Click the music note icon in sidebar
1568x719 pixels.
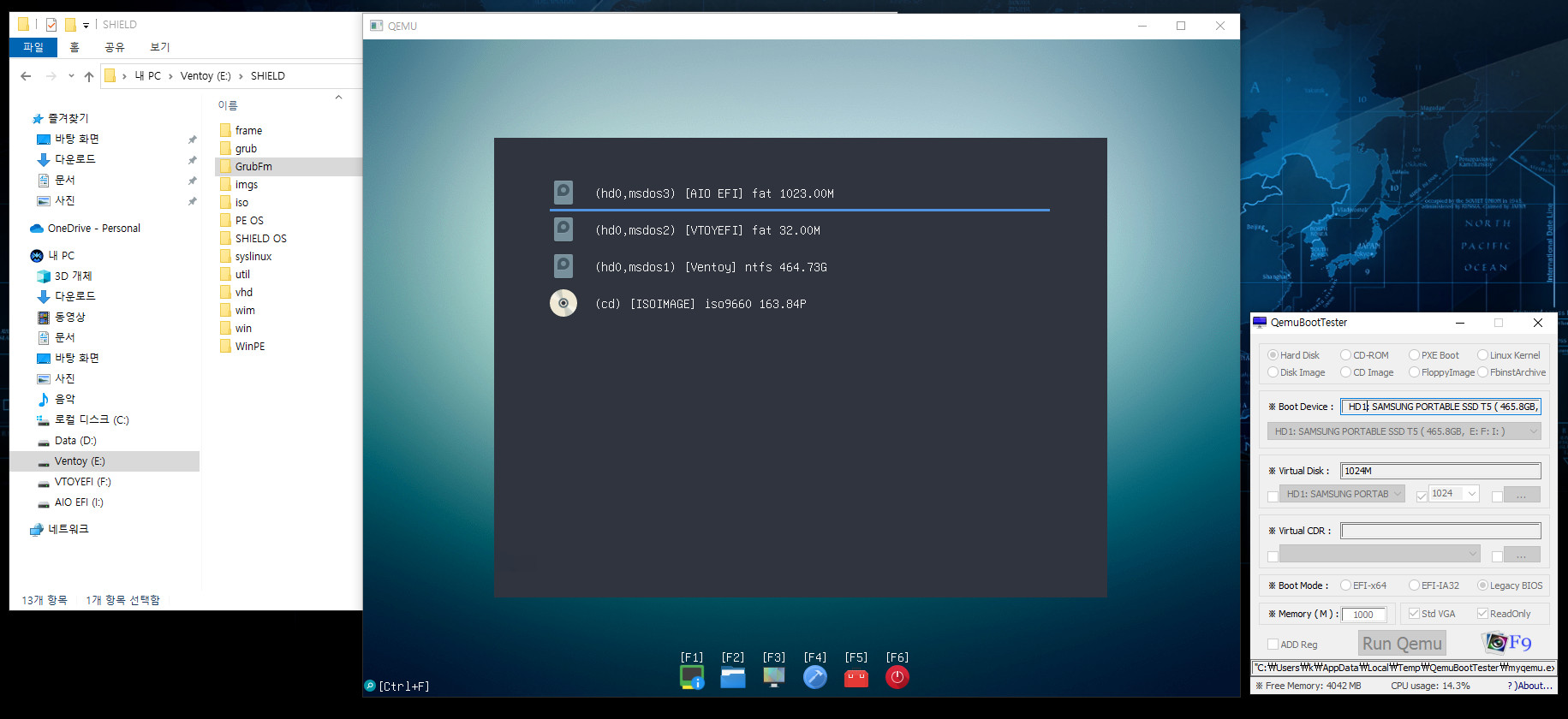(x=44, y=400)
